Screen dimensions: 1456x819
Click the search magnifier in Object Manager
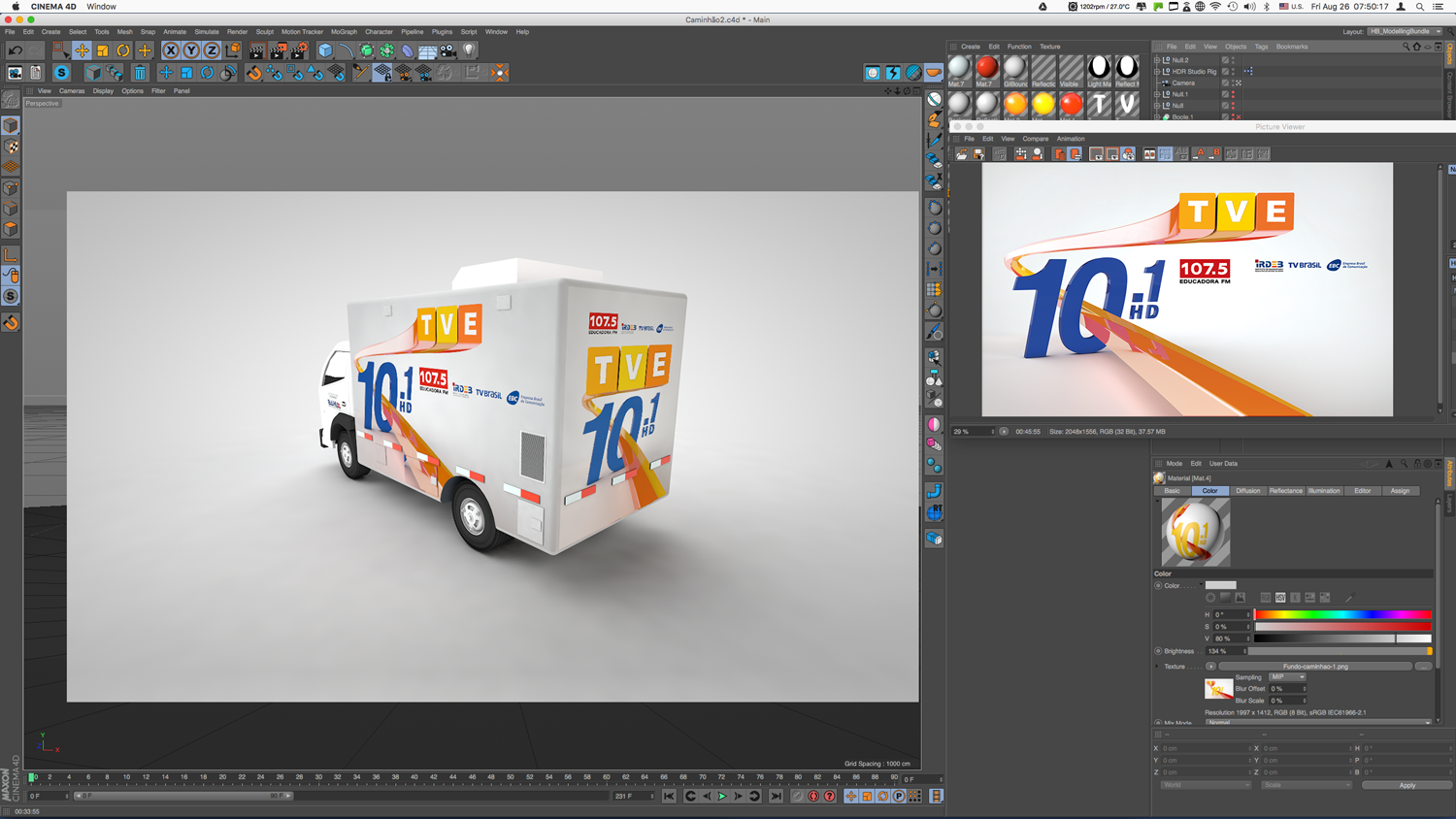click(x=1406, y=47)
